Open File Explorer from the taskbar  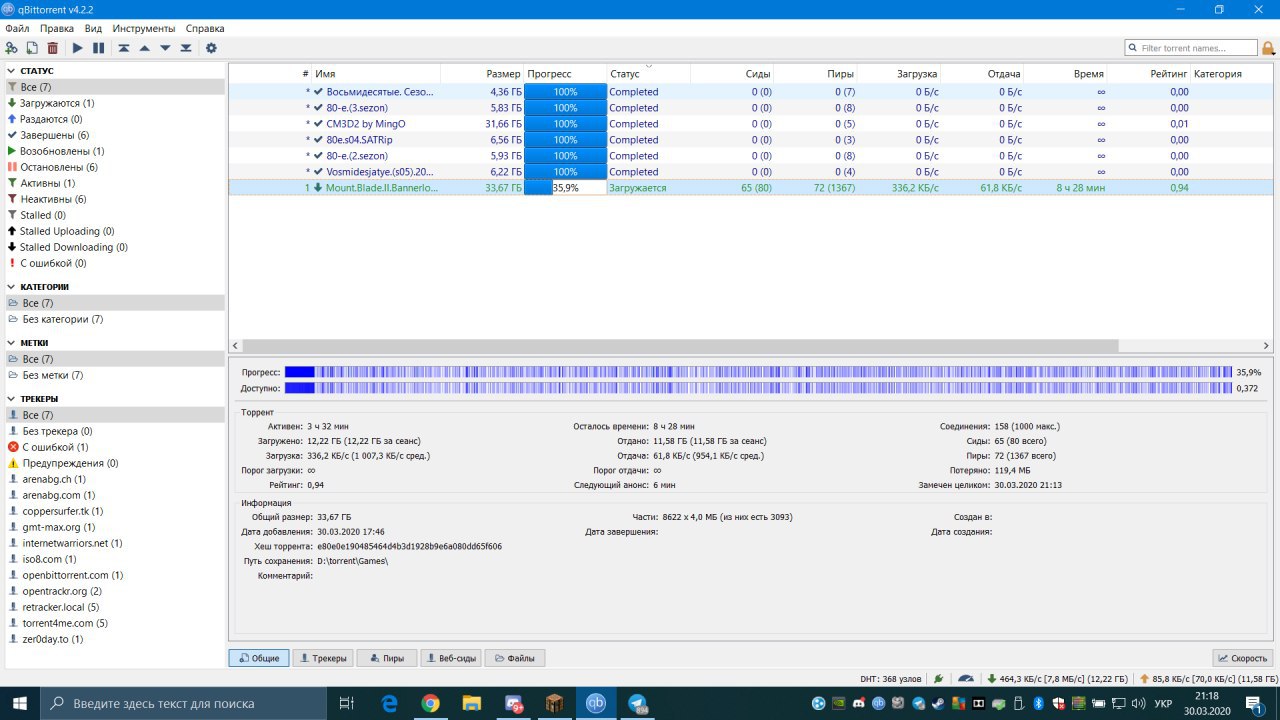(x=472, y=704)
